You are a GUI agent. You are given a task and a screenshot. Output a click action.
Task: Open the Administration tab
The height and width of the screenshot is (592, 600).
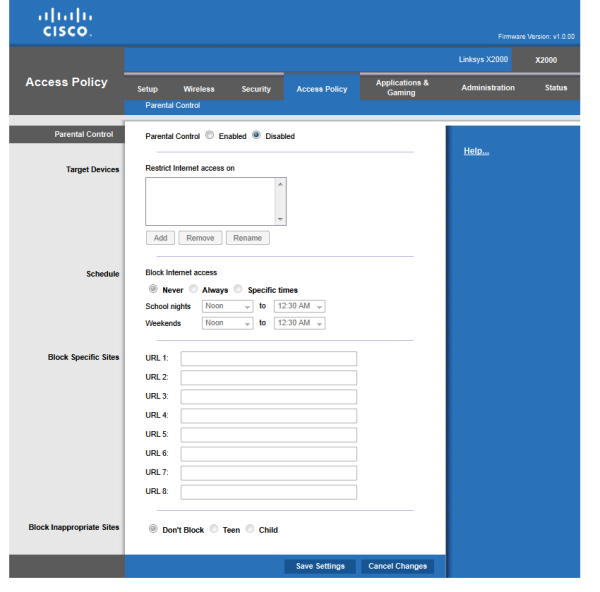tap(488, 88)
